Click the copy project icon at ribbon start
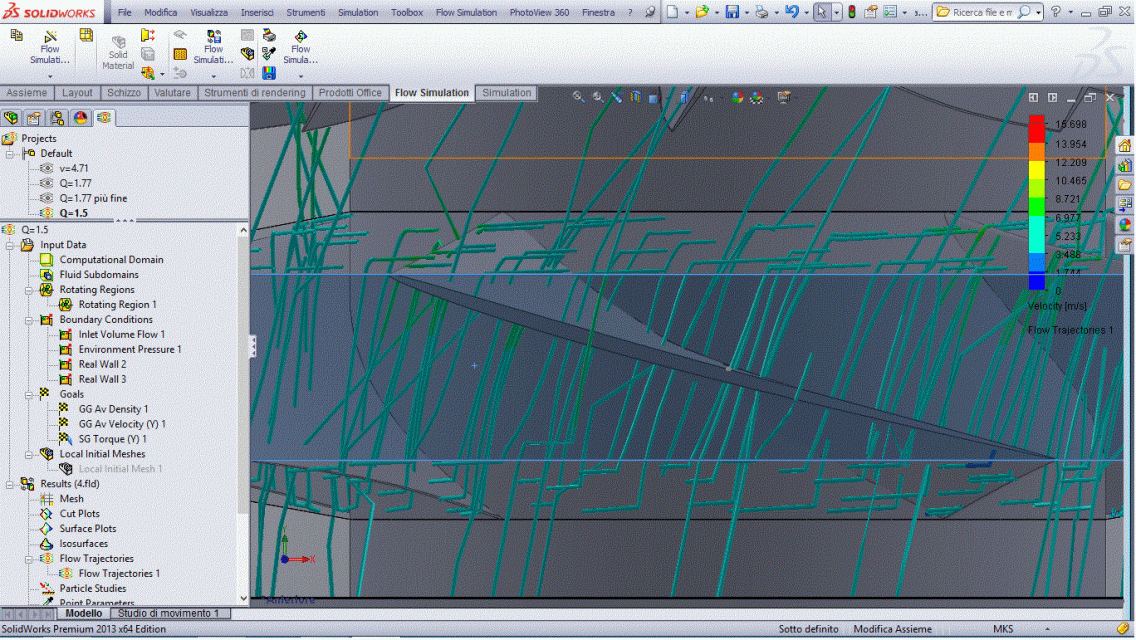 click(x=16, y=36)
